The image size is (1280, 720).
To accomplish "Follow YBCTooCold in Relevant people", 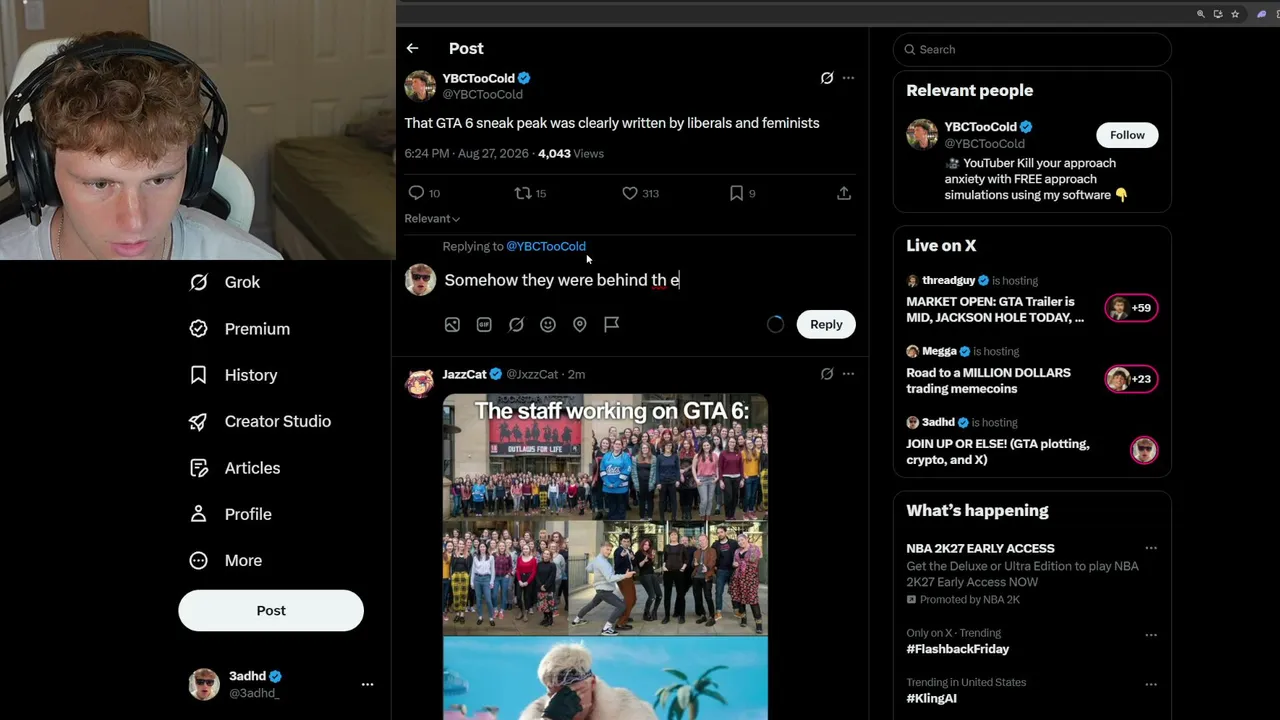I will 1127,135.
